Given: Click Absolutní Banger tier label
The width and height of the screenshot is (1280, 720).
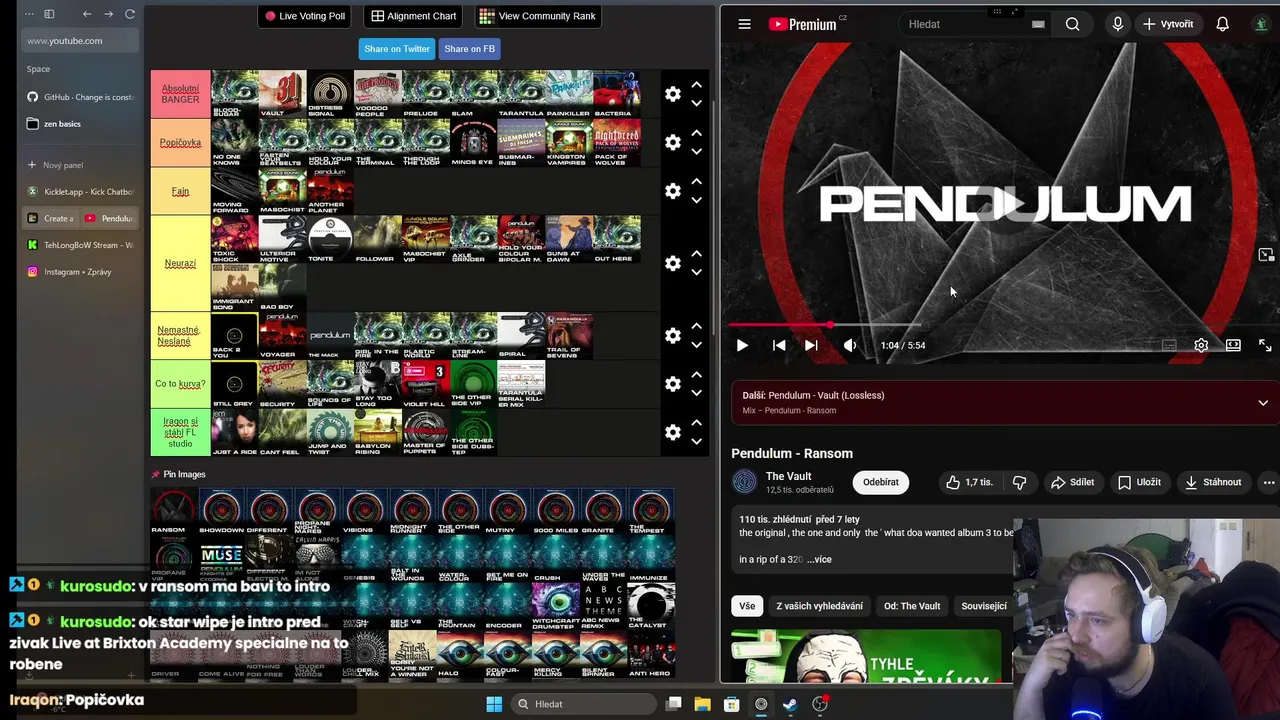Looking at the screenshot, I should pos(180,94).
